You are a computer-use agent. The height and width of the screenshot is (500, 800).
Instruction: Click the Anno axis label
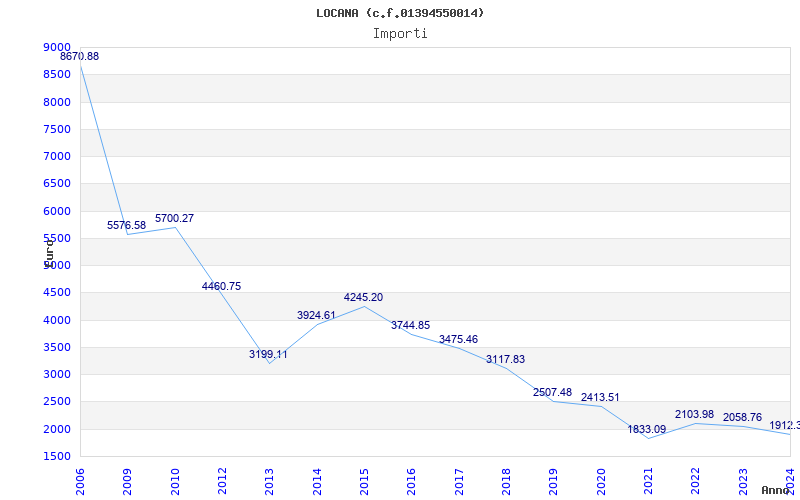pyautogui.click(x=776, y=490)
